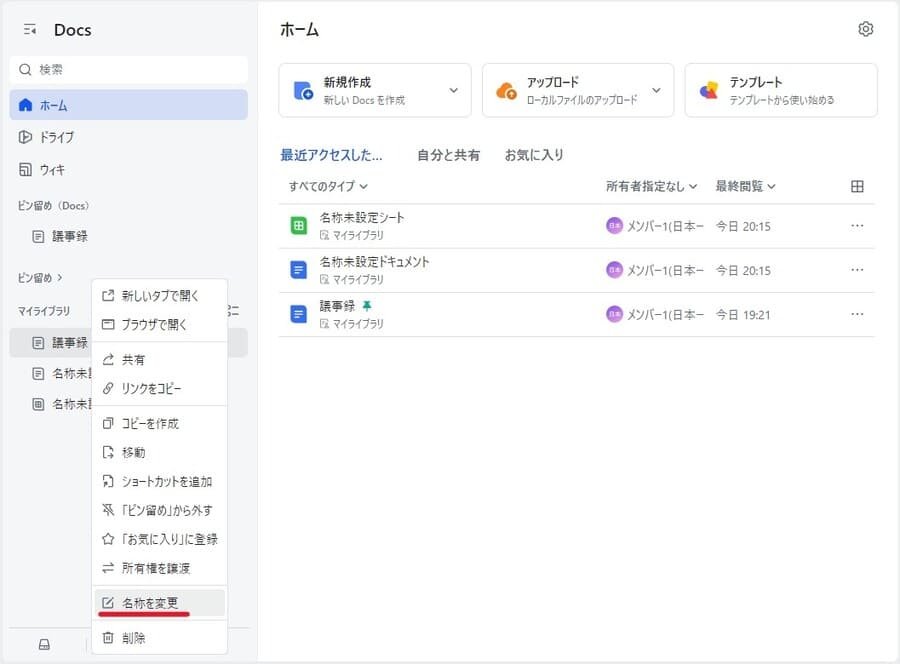Choose 削除 from the context menu
The width and height of the screenshot is (900, 664).
[134, 637]
